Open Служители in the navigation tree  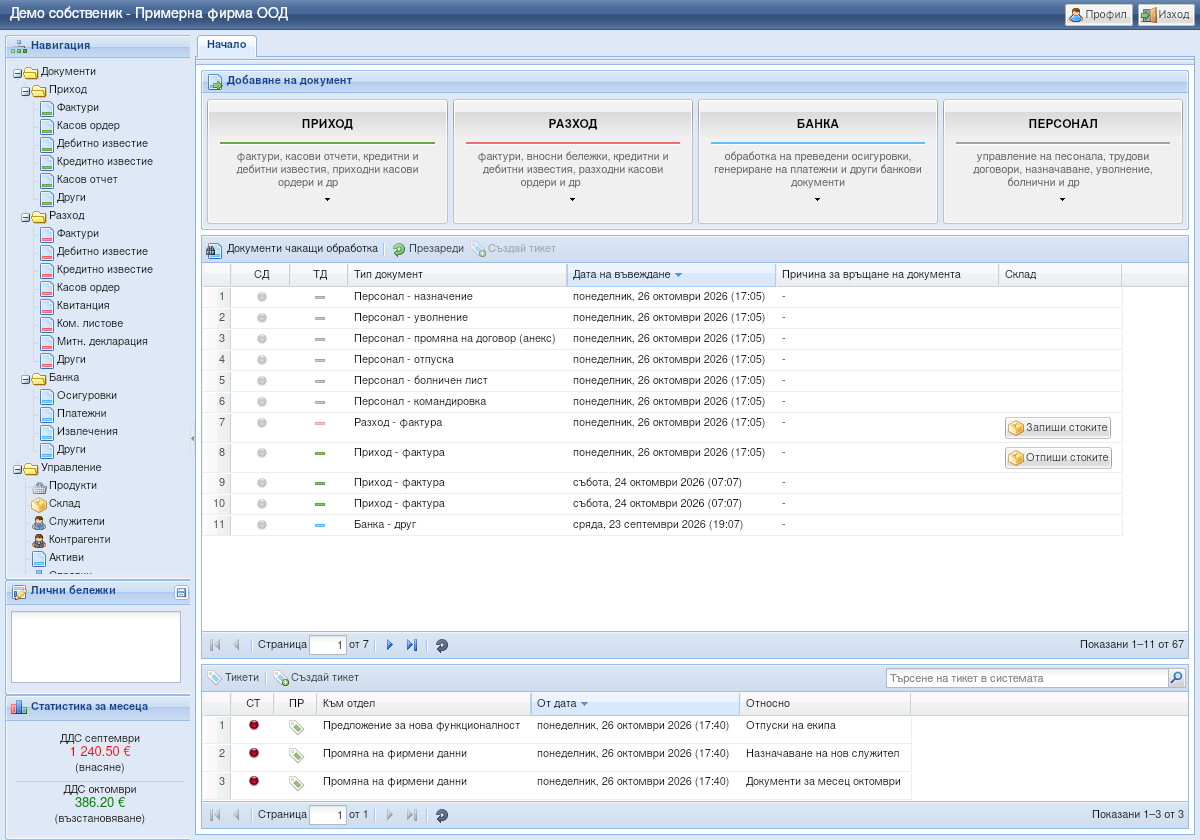(76, 521)
